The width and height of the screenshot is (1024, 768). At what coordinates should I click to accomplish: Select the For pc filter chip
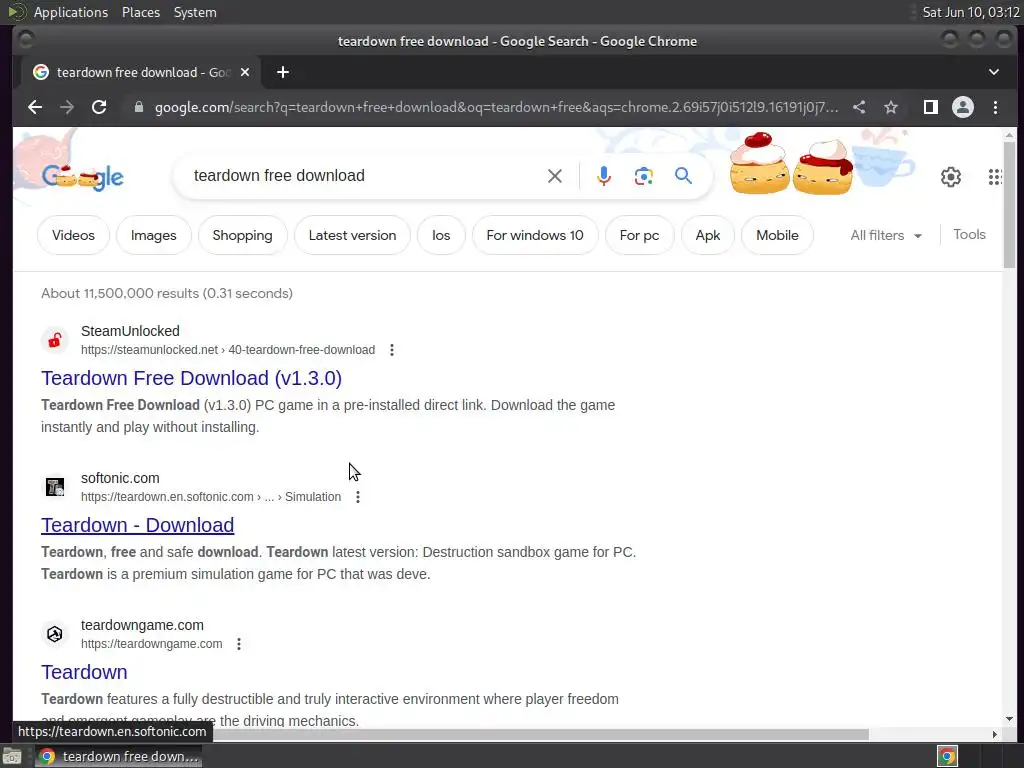coord(639,235)
